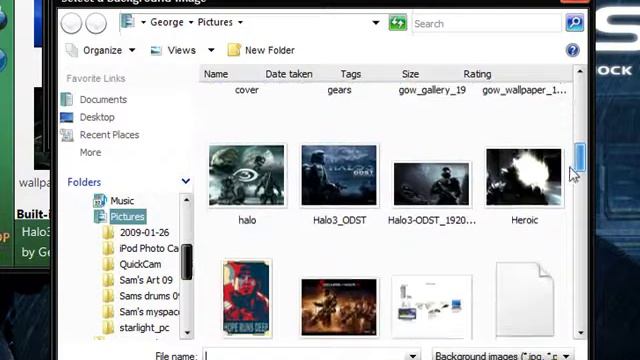The width and height of the screenshot is (640, 360).
Task: Sort by the Rating column header
Action: [477, 74]
